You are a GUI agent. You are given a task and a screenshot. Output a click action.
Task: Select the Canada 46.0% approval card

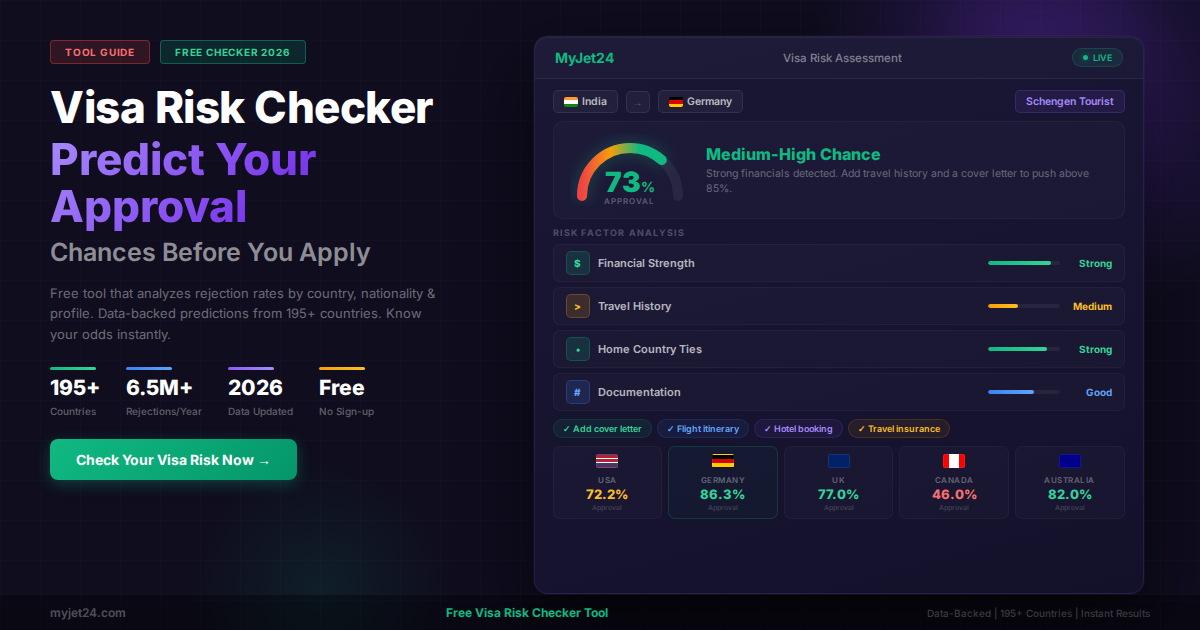pyautogui.click(x=953, y=482)
